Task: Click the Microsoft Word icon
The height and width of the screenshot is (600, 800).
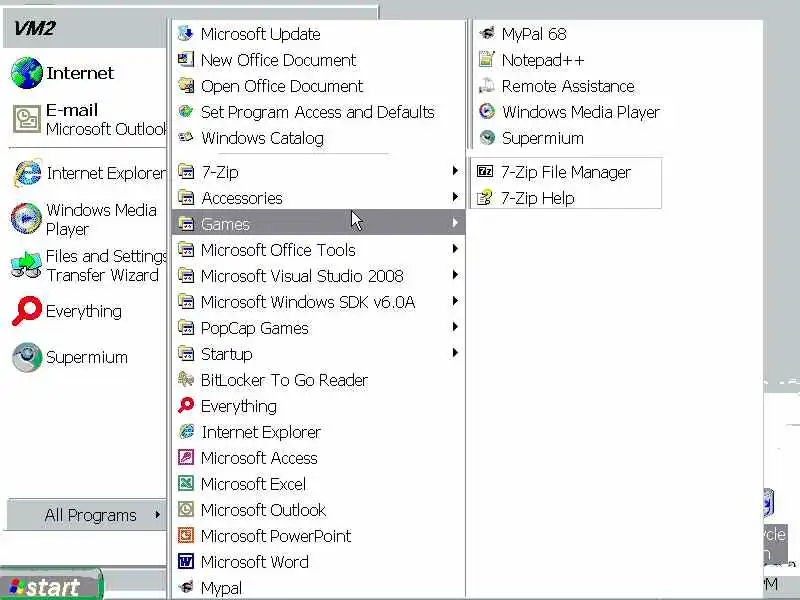Action: [185, 562]
